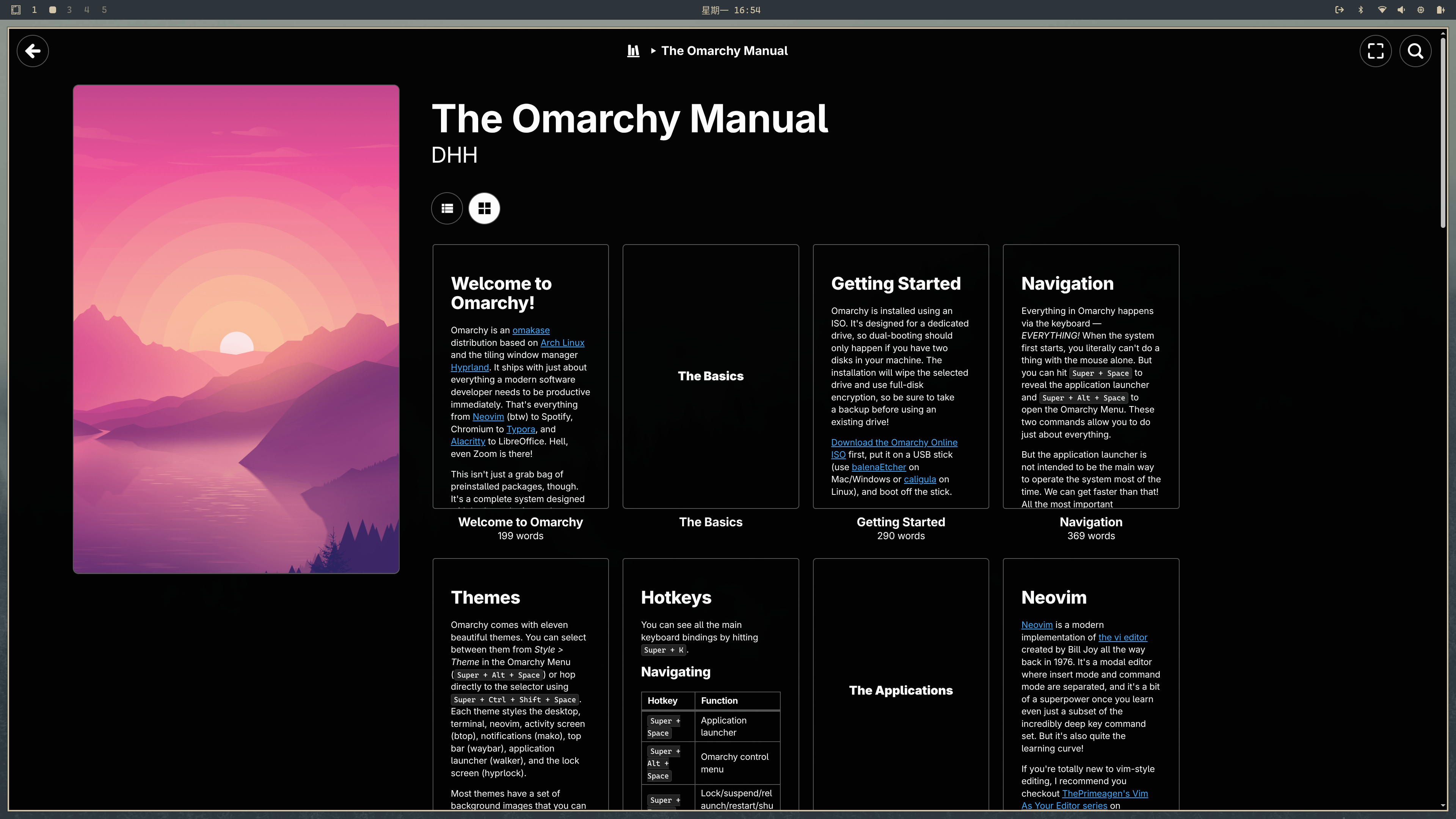The height and width of the screenshot is (819, 1456).
Task: Open Wi-Fi network status icon
Action: (1382, 9)
